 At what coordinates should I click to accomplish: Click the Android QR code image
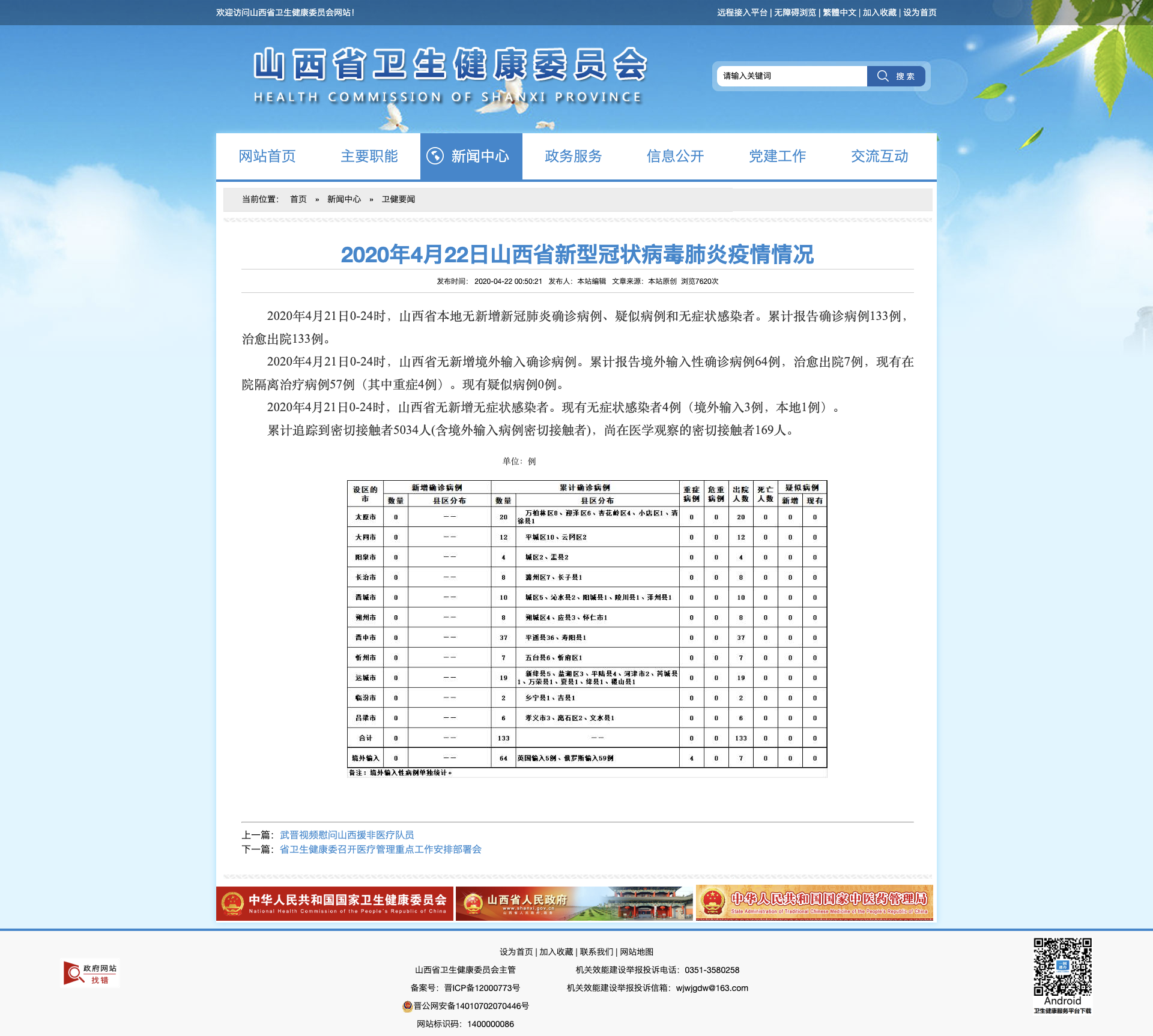point(1062,966)
